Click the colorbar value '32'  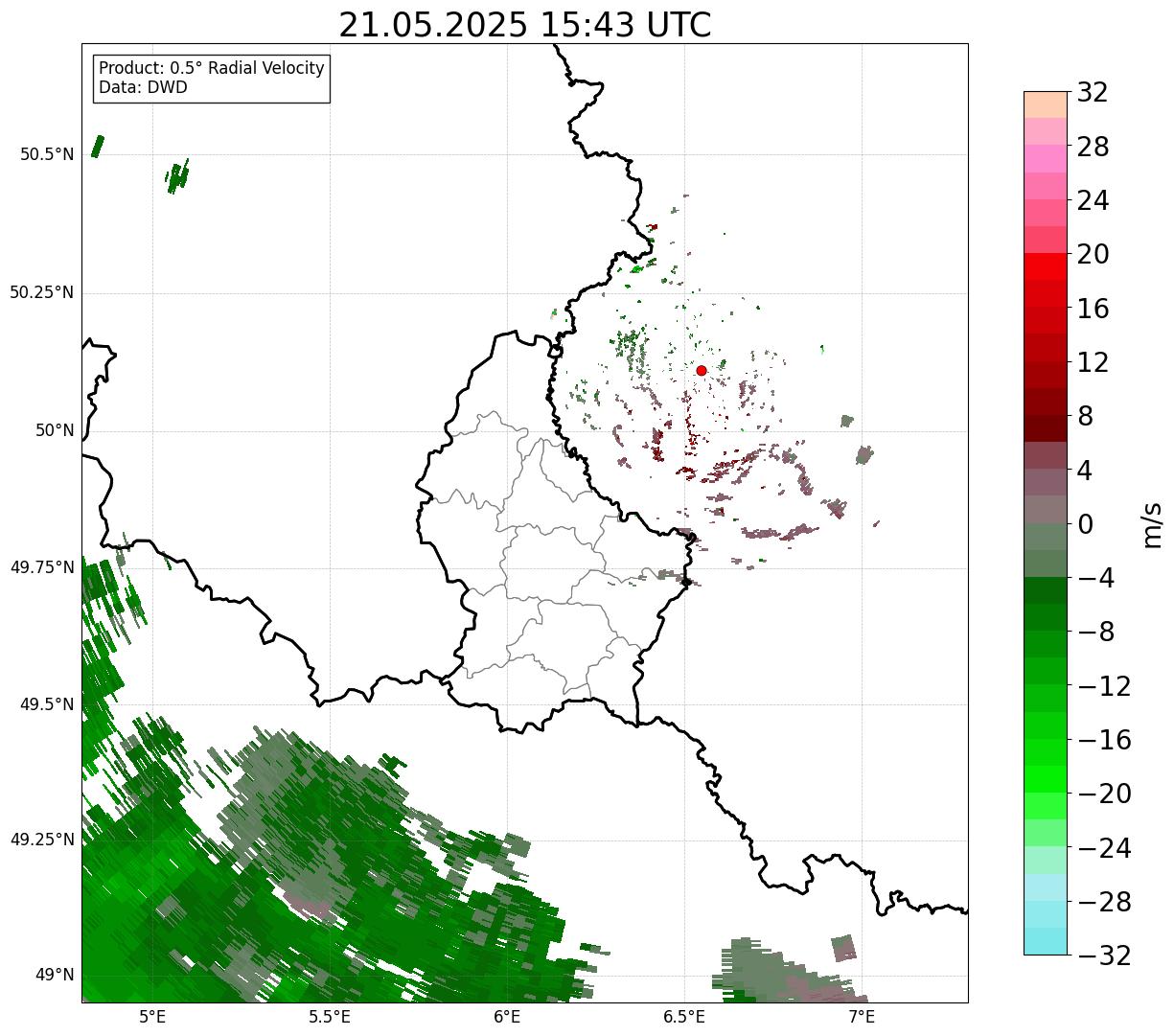click(1093, 92)
